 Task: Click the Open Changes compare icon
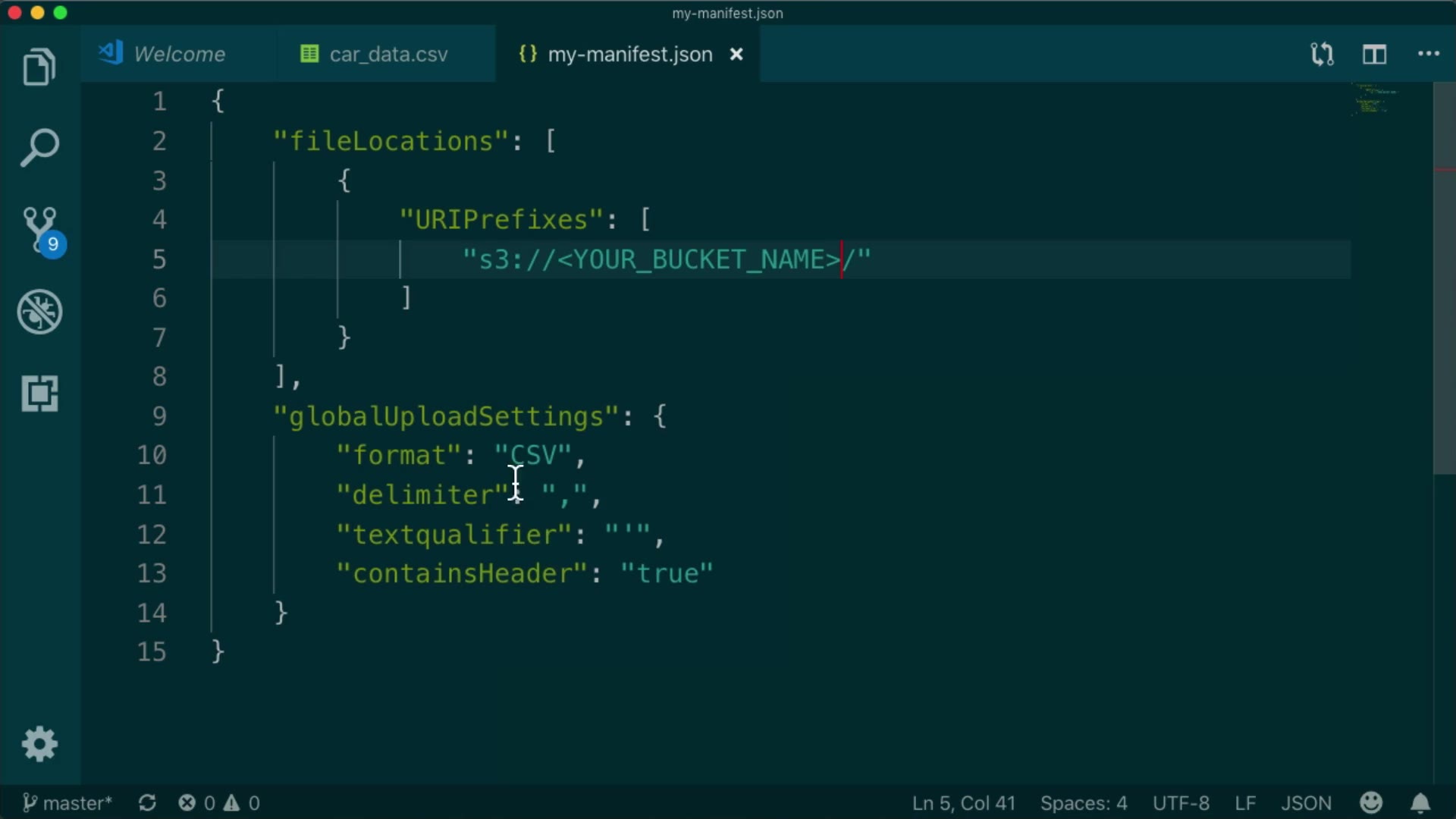point(1322,55)
